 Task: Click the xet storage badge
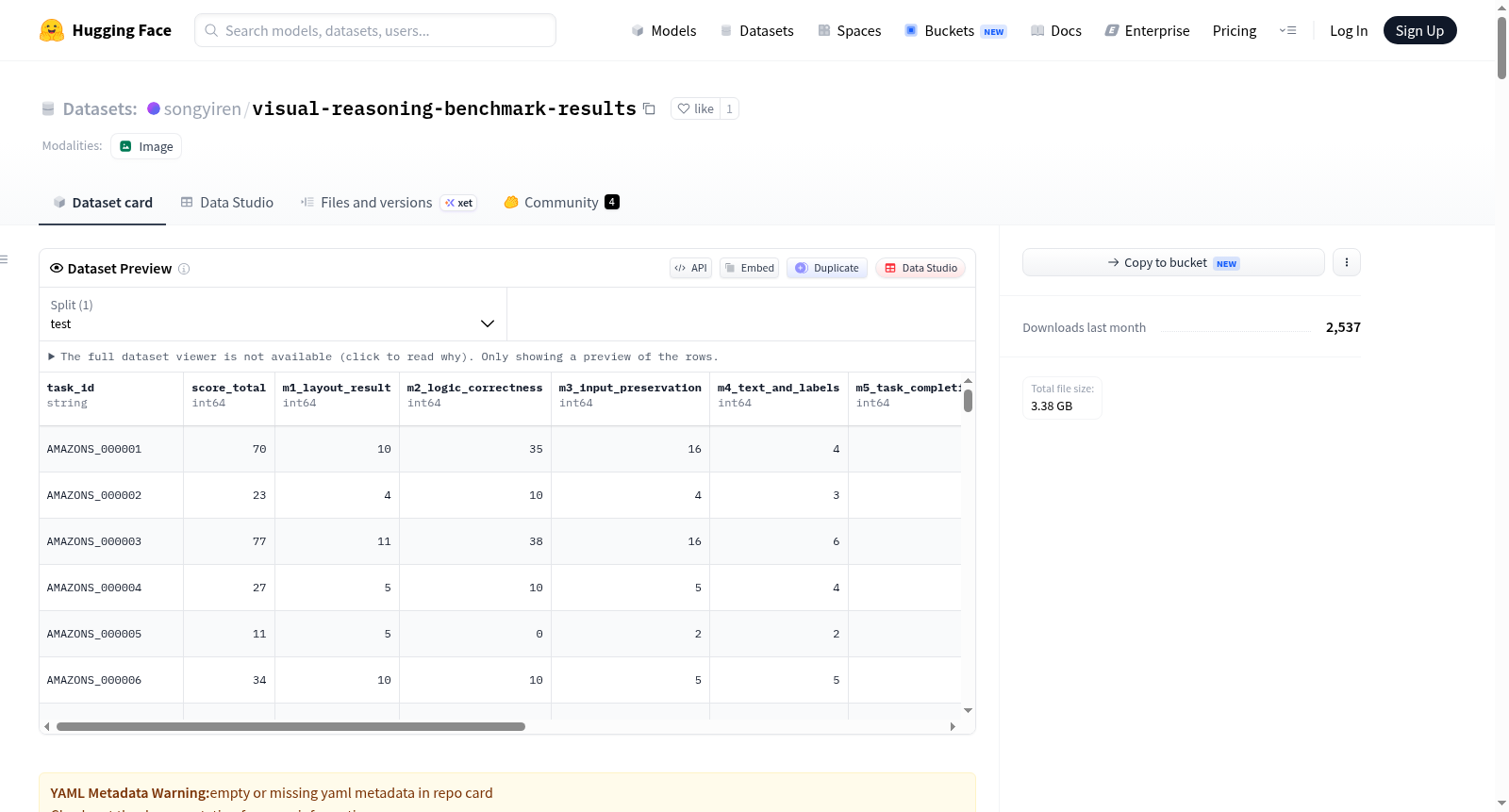click(459, 203)
